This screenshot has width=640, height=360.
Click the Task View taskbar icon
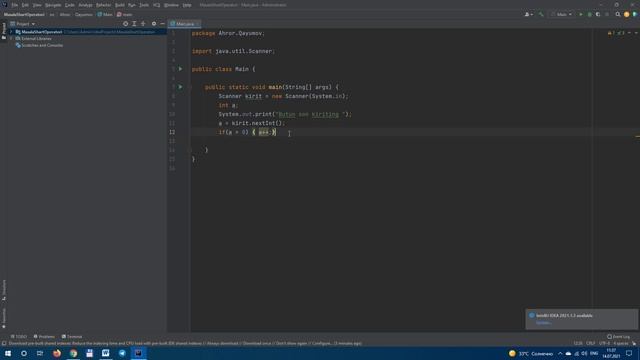tap(40, 353)
